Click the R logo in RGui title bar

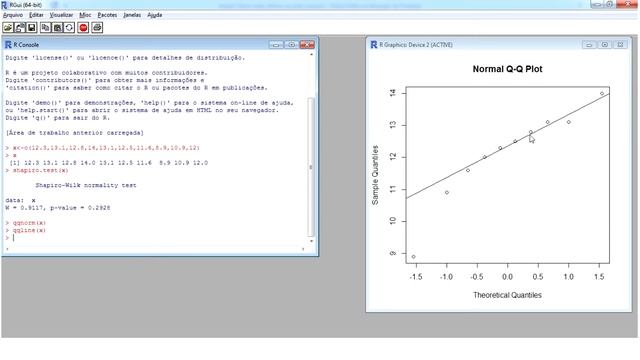(4, 5)
